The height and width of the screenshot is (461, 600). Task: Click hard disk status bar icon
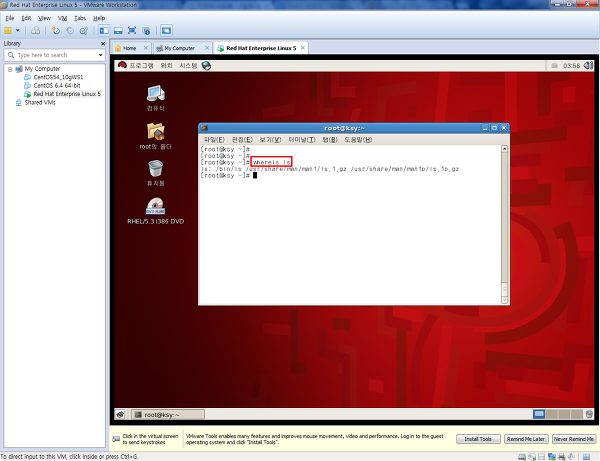[522, 457]
